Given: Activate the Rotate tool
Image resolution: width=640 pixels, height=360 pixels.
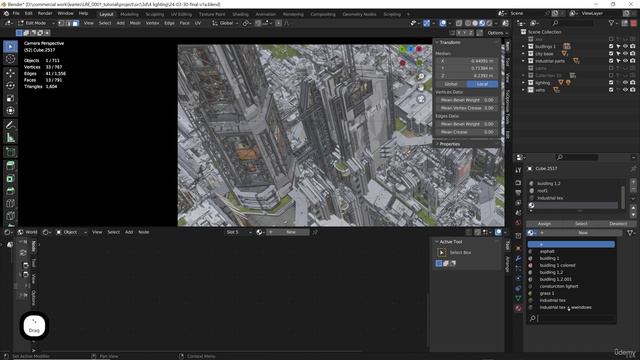Looking at the screenshot, I should [10, 86].
